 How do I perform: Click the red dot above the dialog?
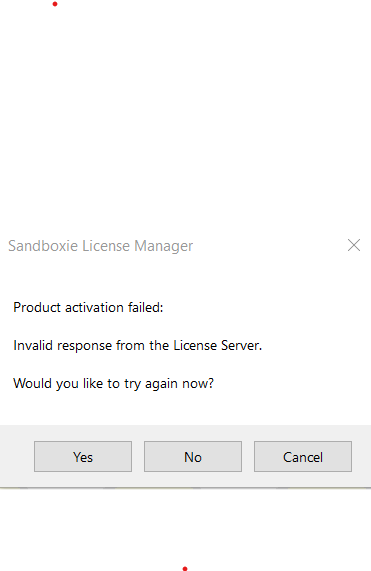(x=55, y=4)
